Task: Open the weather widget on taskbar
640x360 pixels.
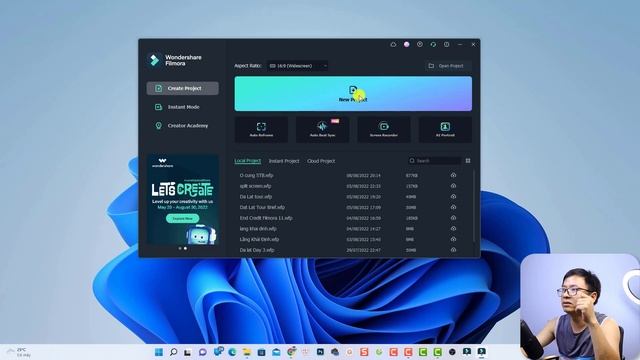Action: pyautogui.click(x=19, y=352)
